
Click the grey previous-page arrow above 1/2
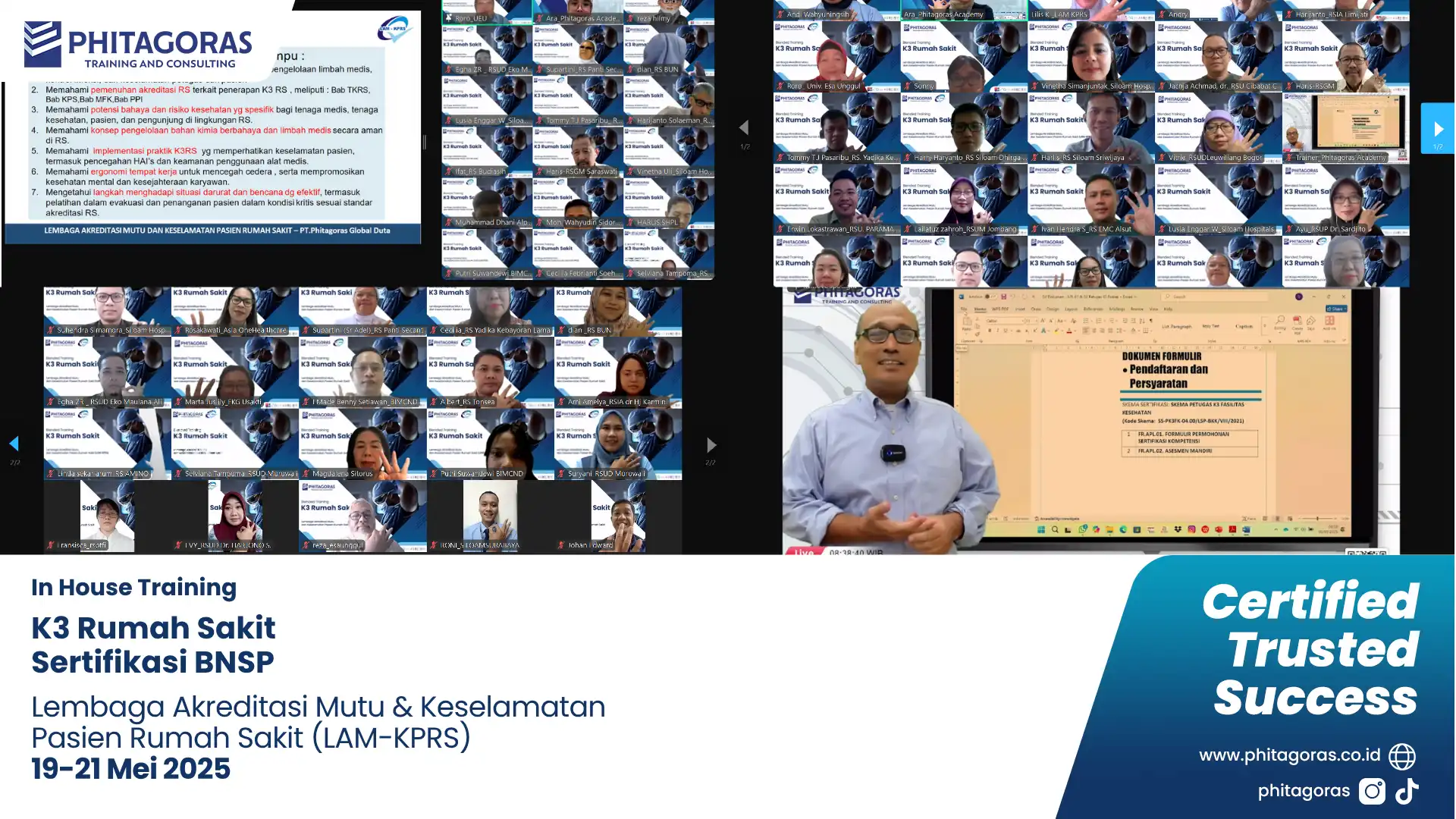coord(744,127)
